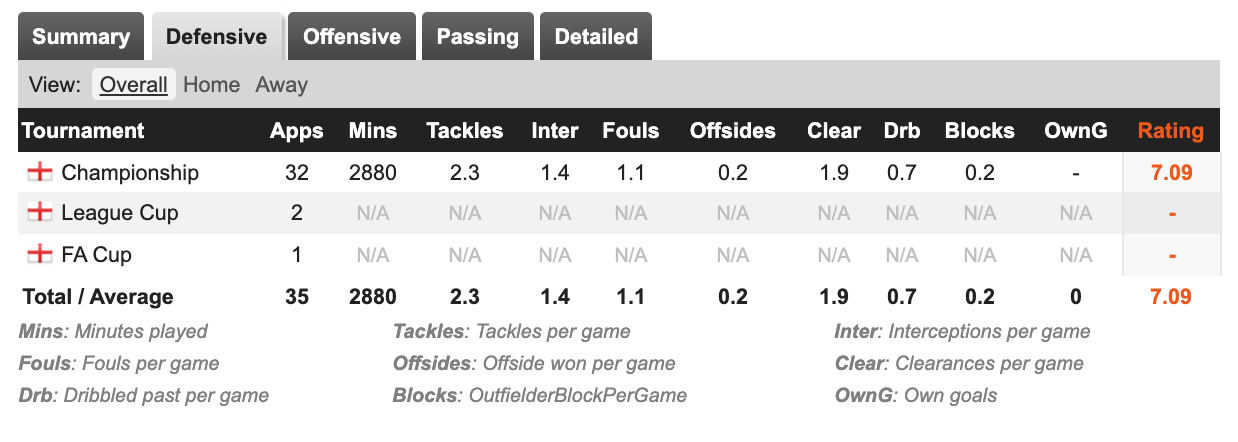Click the England flag beside Championship
The height and width of the screenshot is (442, 1238).
coord(39,173)
